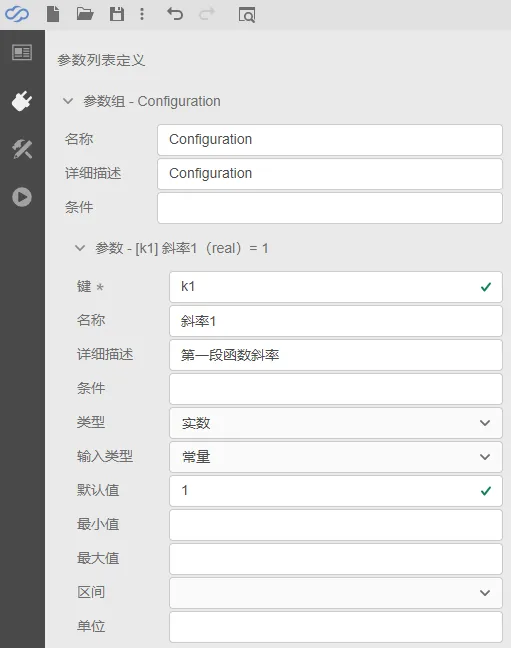
Task: Click the 键 field containing k1
Action: tap(336, 287)
